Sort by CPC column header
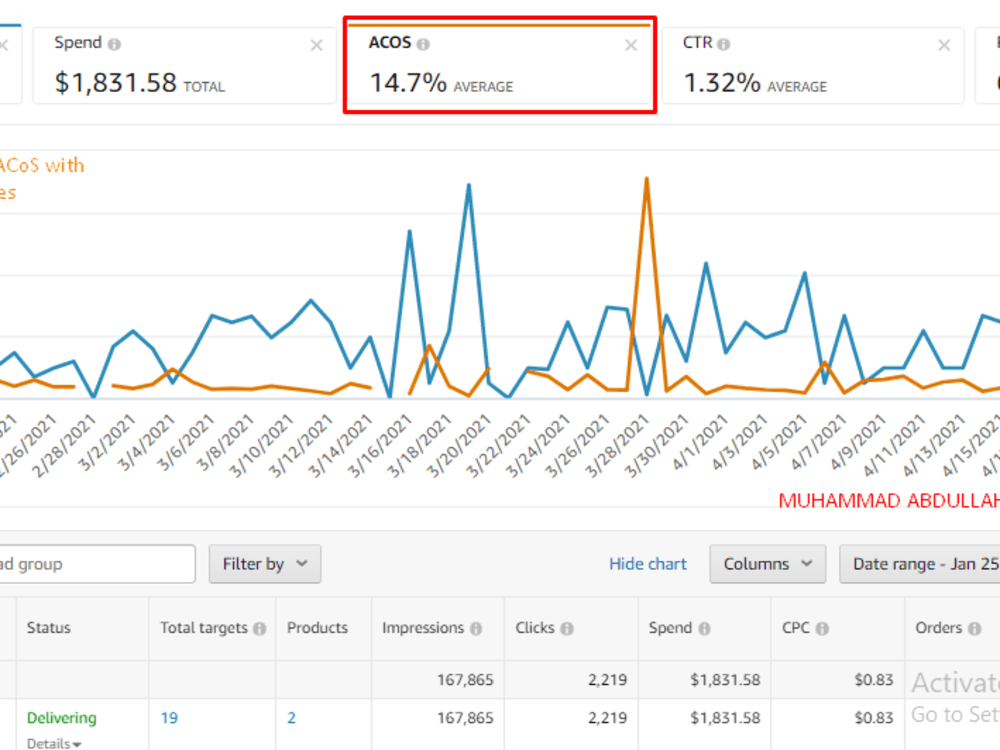The height and width of the screenshot is (750, 1000). tap(795, 628)
